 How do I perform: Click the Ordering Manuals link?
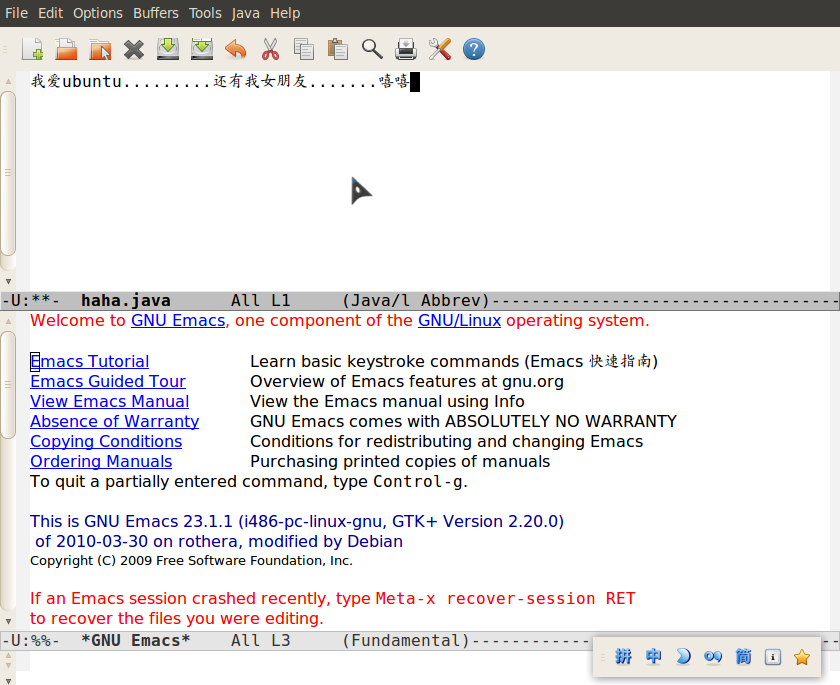coord(101,462)
